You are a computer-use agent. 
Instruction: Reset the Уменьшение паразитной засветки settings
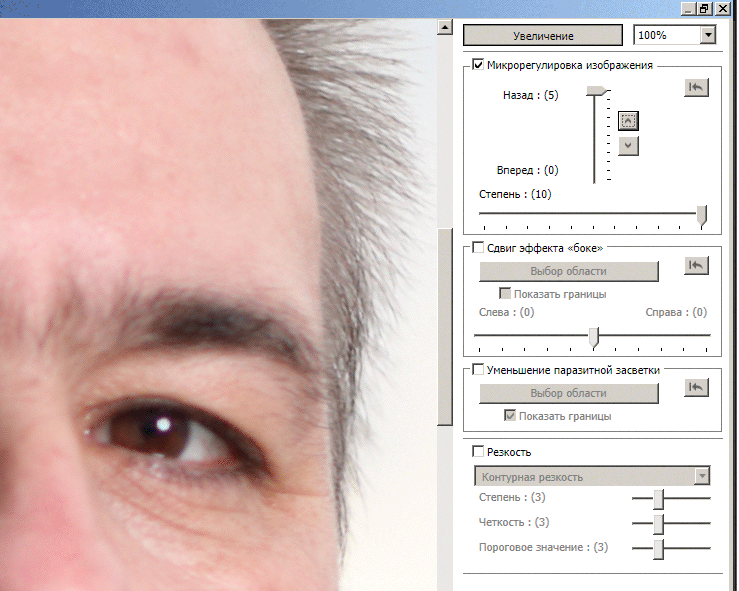tap(696, 388)
